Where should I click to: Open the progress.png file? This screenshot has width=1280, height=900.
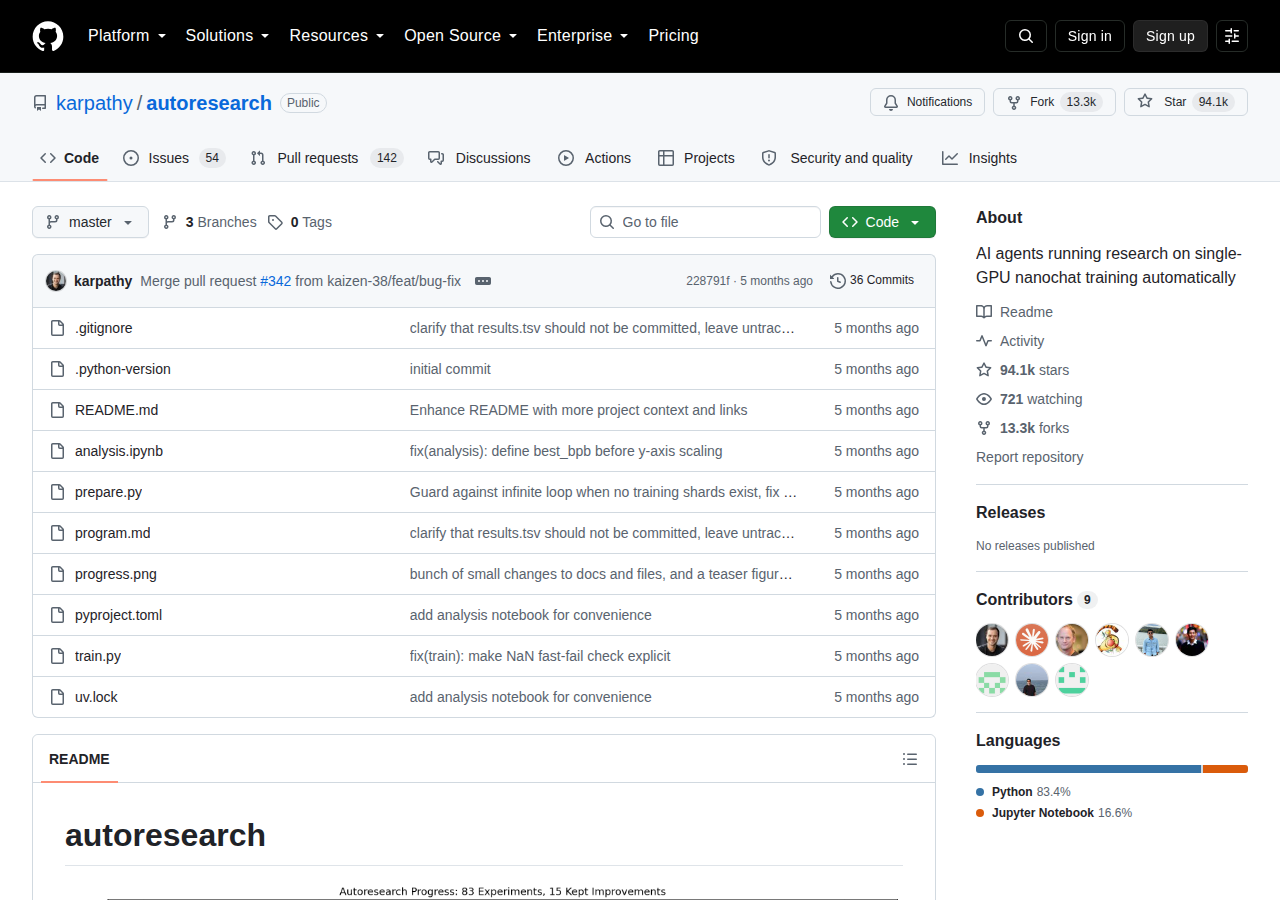click(x=116, y=574)
